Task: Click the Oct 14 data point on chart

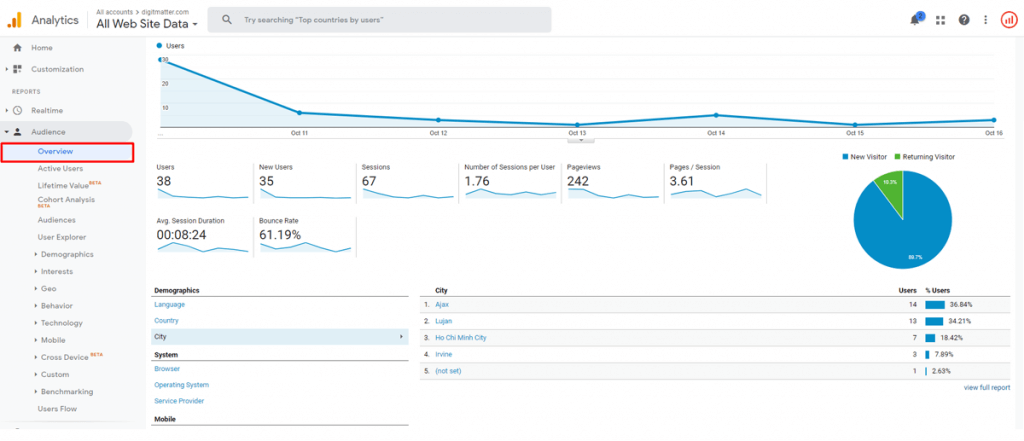Action: 716,115
